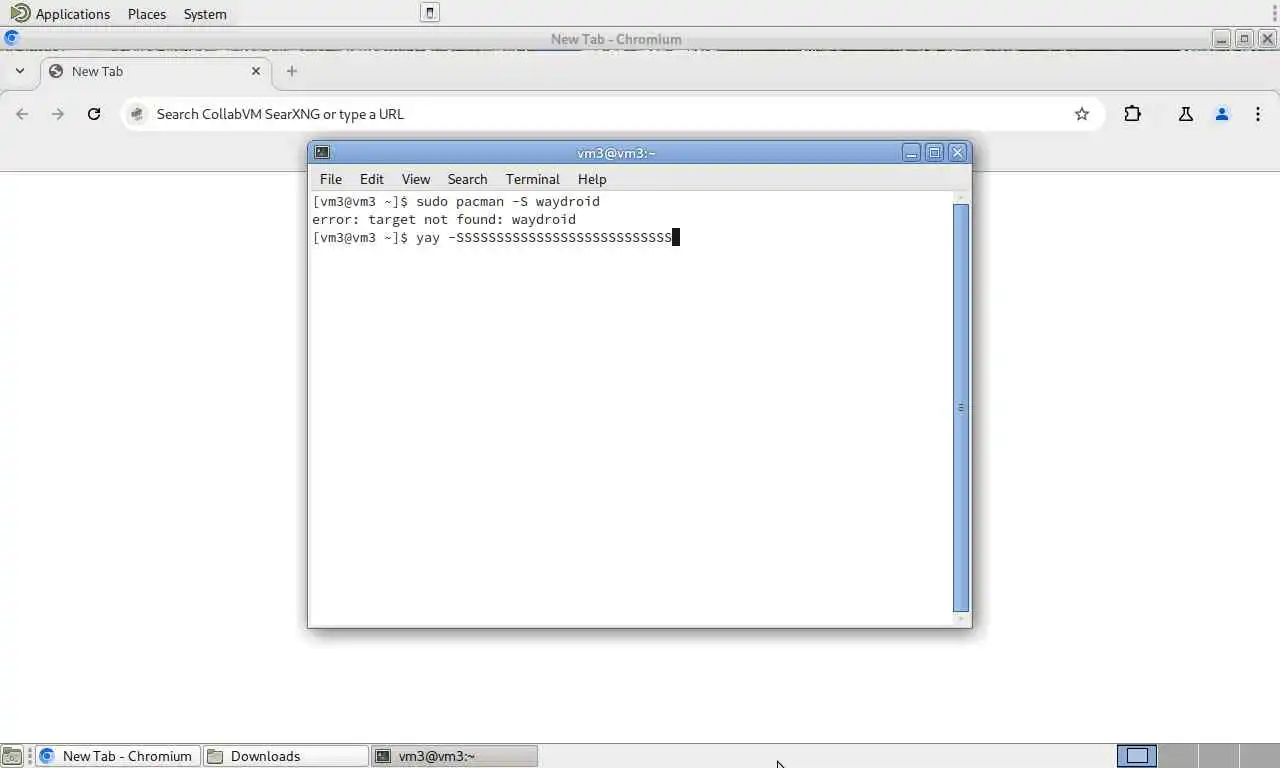This screenshot has height=768, width=1280.
Task: Open the terminal View menu
Action: tap(415, 179)
